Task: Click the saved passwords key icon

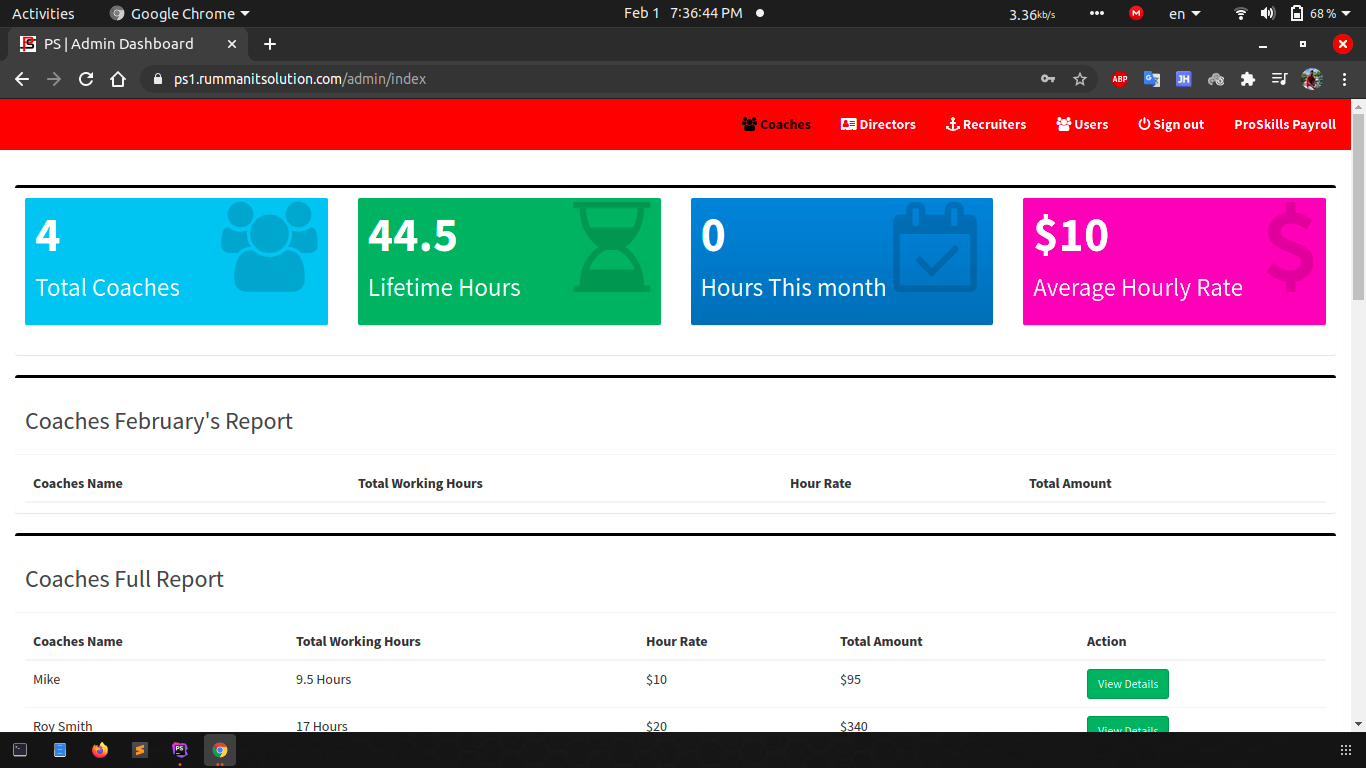Action: point(1048,79)
